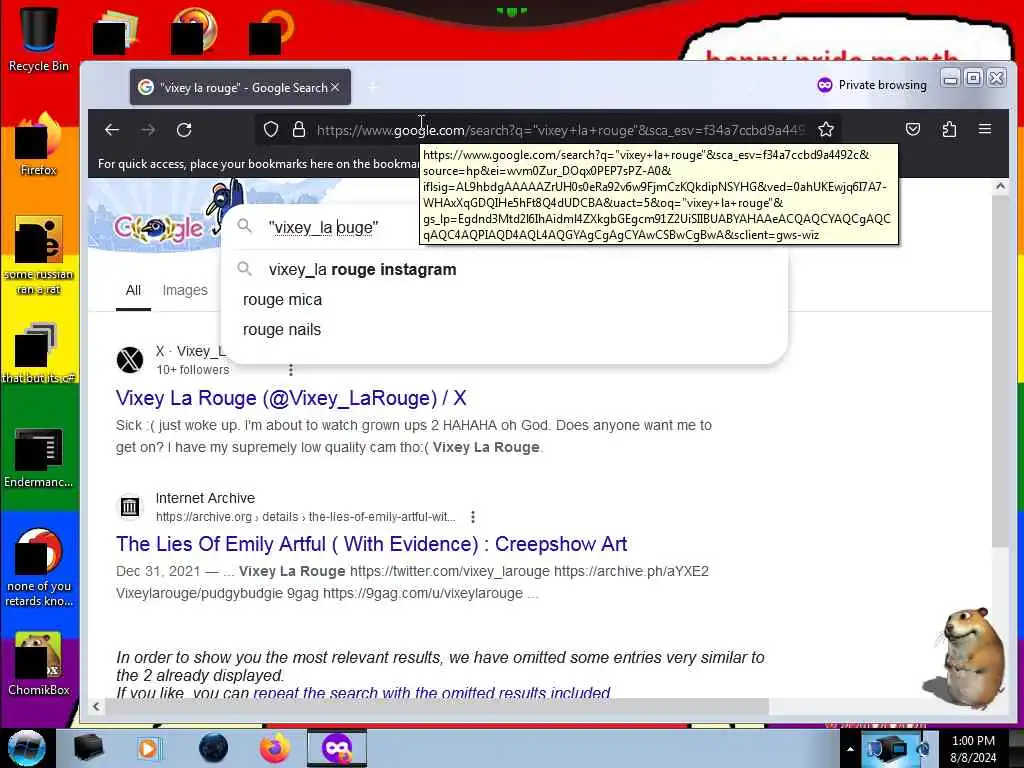
Task: Go back with the browser back arrow
Action: tap(112, 130)
